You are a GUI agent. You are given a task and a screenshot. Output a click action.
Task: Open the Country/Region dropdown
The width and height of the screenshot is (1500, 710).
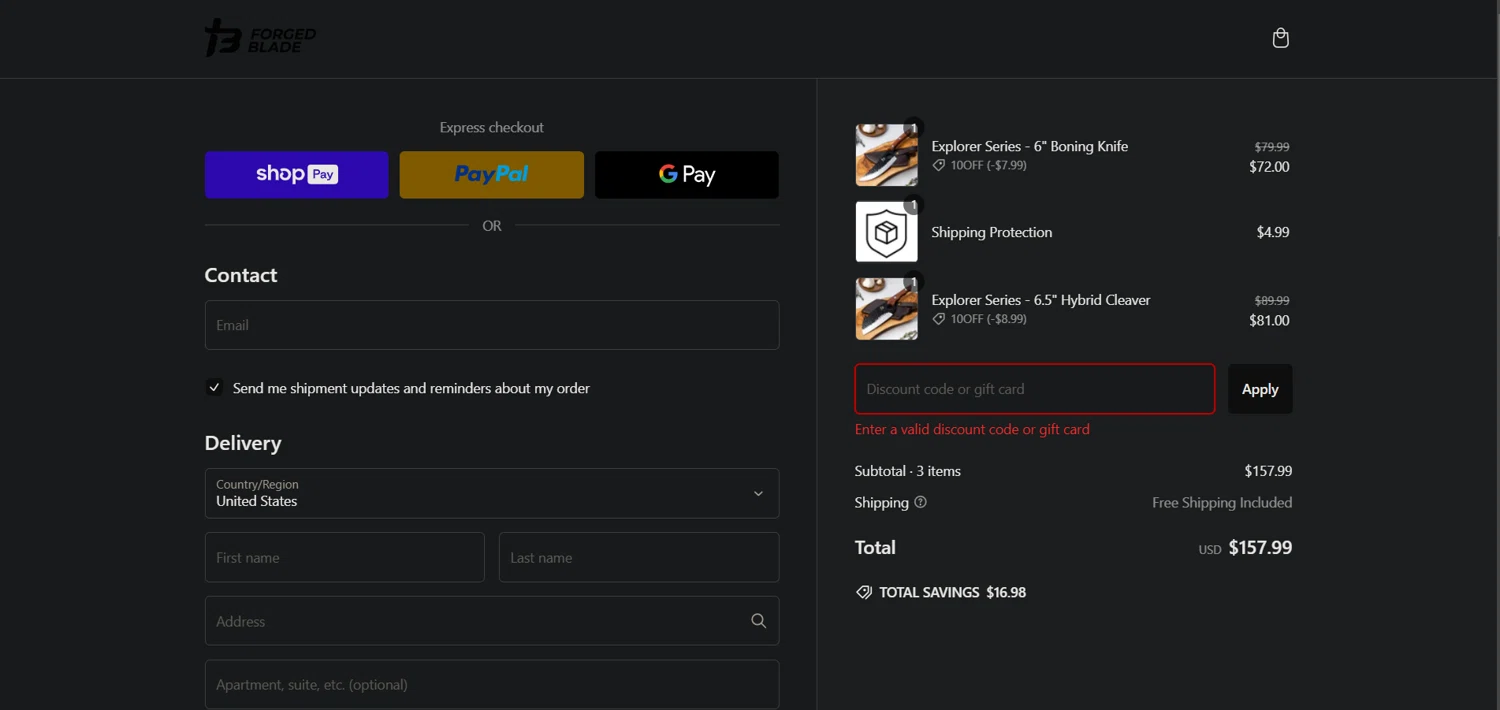coord(491,493)
